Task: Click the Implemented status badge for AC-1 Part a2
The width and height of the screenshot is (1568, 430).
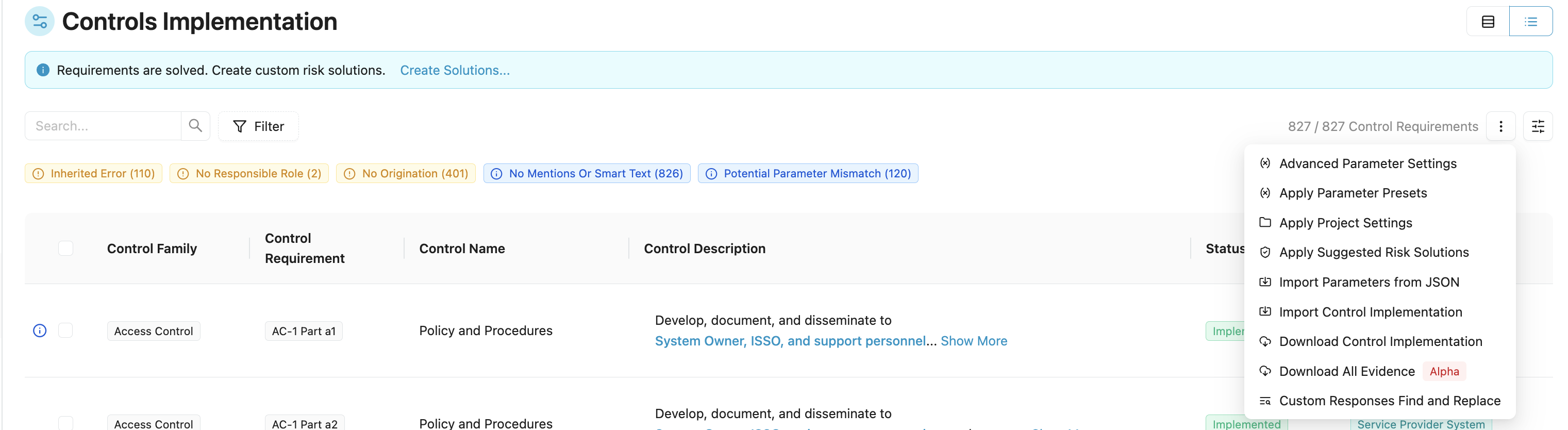Action: pos(1246,423)
